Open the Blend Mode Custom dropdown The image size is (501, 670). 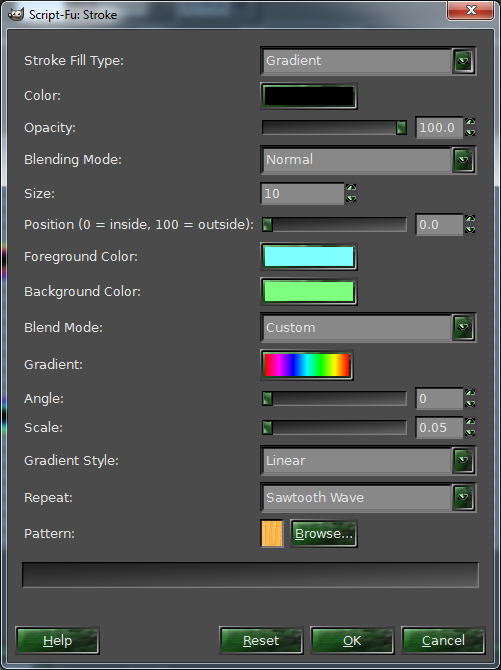[368, 327]
